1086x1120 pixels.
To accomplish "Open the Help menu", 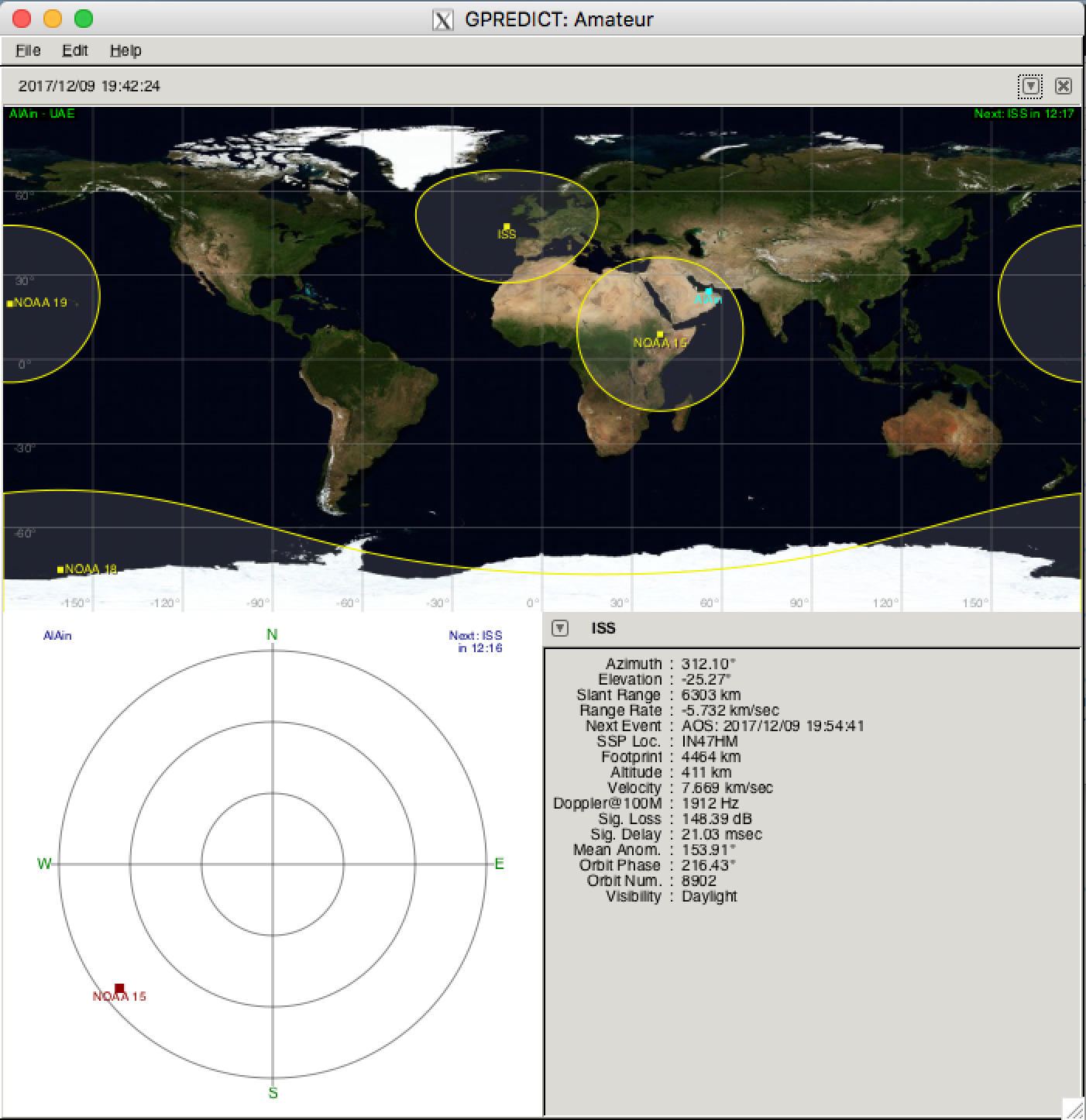I will click(x=125, y=50).
